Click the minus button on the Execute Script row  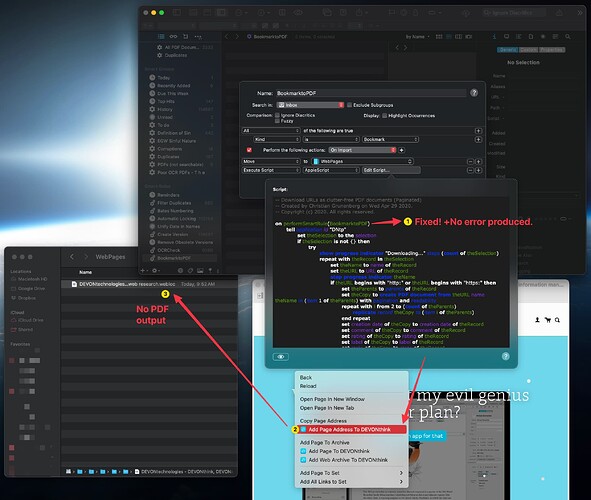[470, 170]
